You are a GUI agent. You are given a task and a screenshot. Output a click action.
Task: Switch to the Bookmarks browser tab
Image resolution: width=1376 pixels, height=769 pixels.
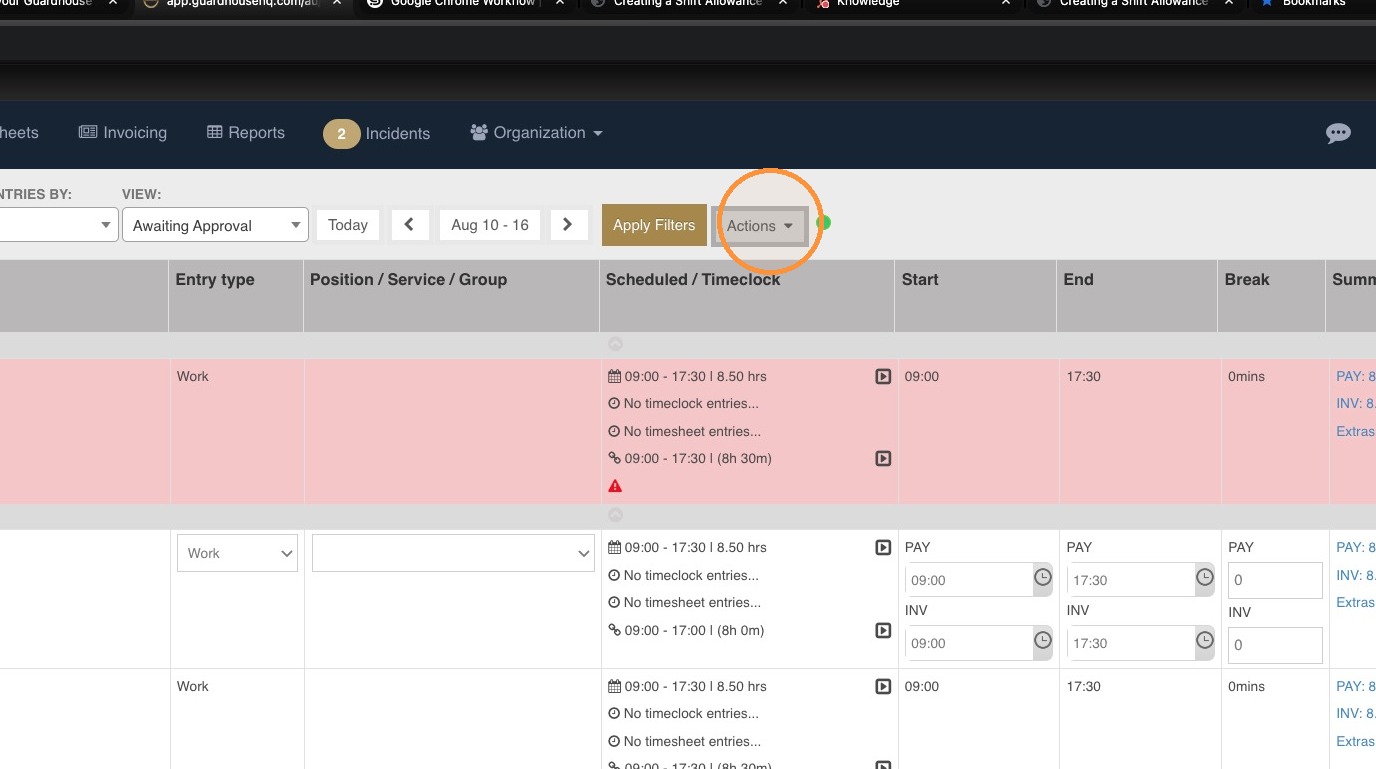click(x=1312, y=4)
